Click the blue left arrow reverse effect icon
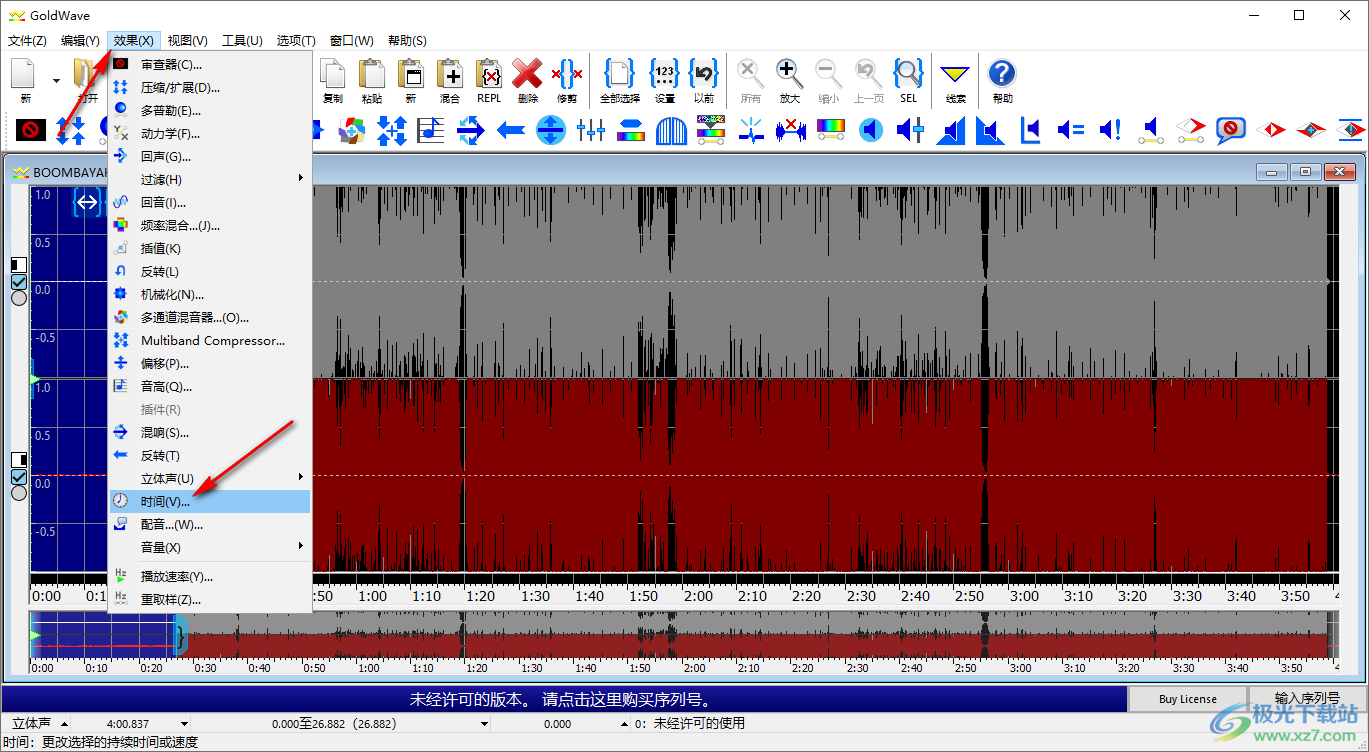This screenshot has height=752, width=1369. tap(511, 130)
